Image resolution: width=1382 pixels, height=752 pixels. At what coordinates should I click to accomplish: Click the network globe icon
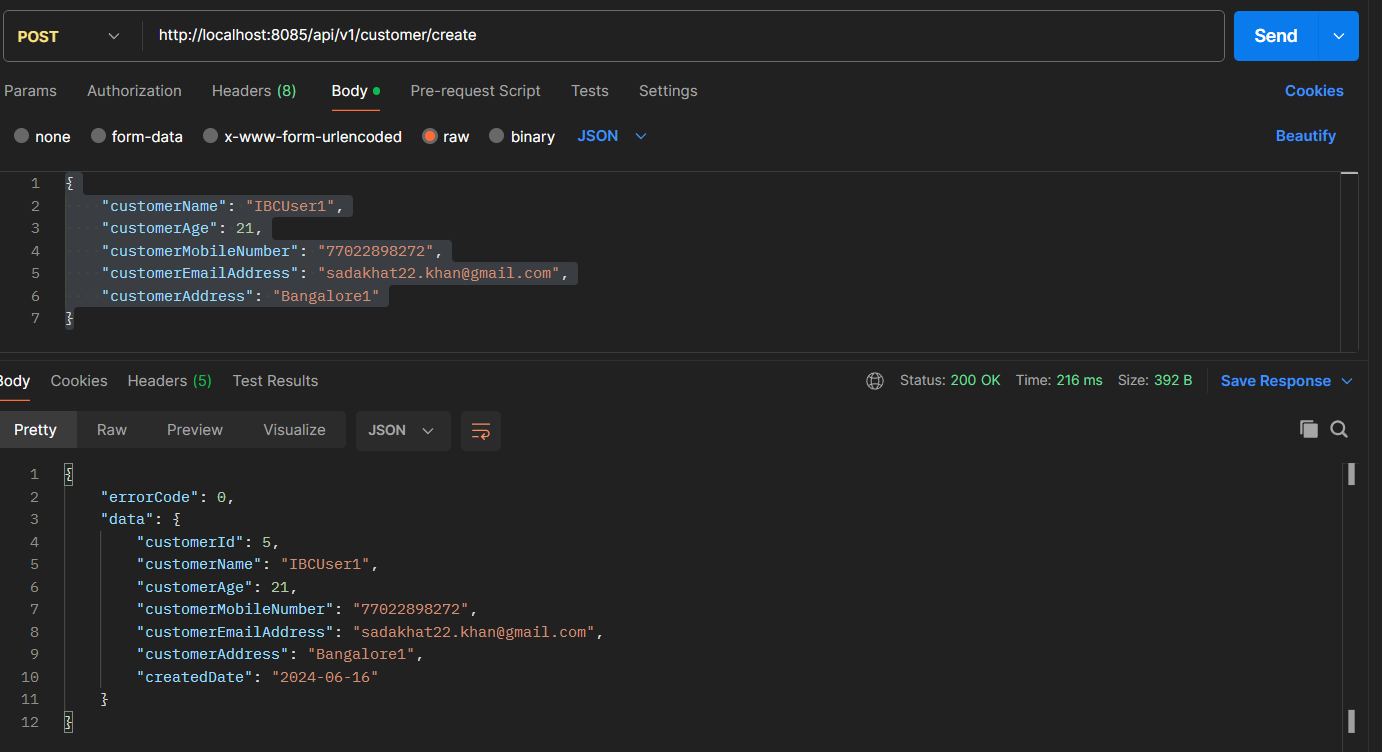point(875,381)
